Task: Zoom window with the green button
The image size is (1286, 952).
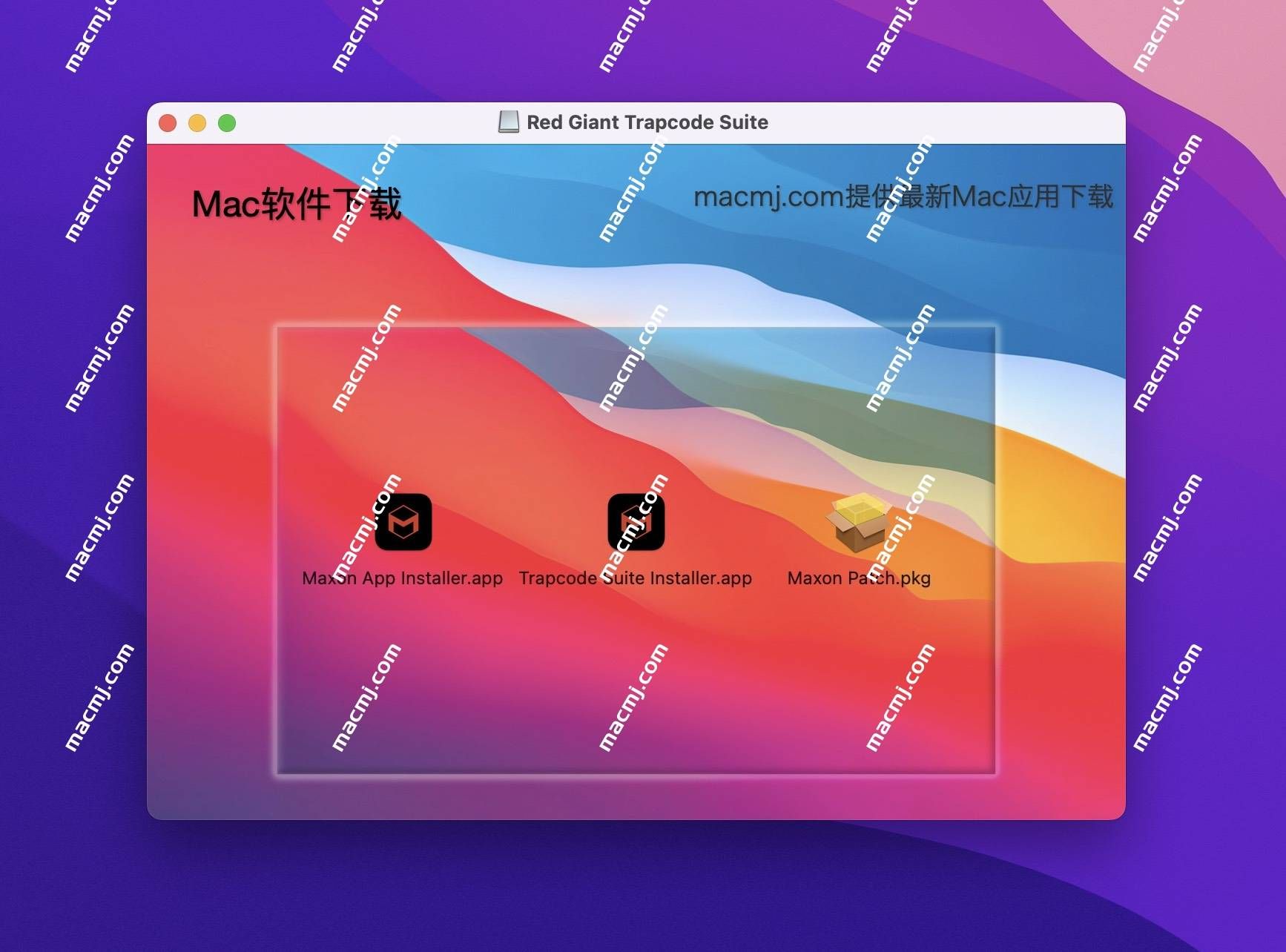Action: (227, 123)
